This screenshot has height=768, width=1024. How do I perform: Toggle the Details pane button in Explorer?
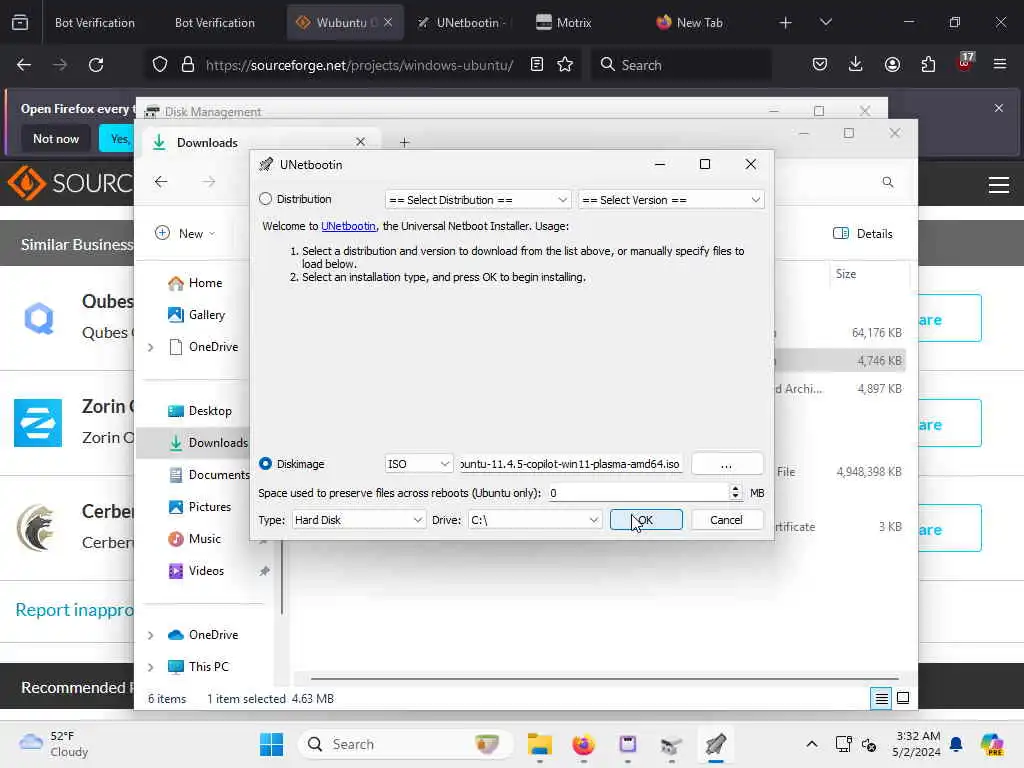(863, 233)
